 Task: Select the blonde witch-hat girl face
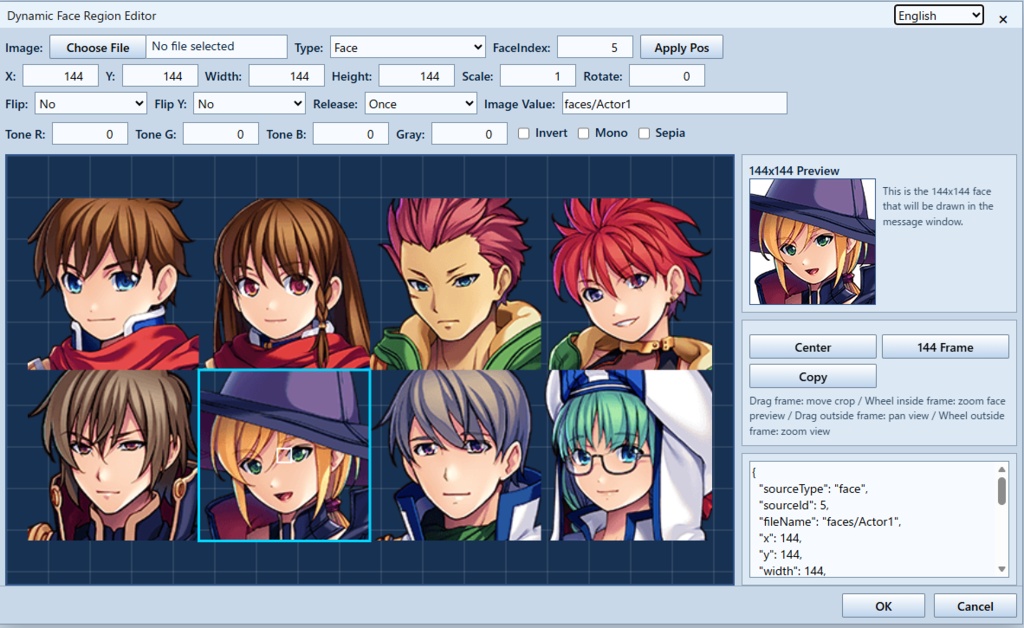point(284,455)
